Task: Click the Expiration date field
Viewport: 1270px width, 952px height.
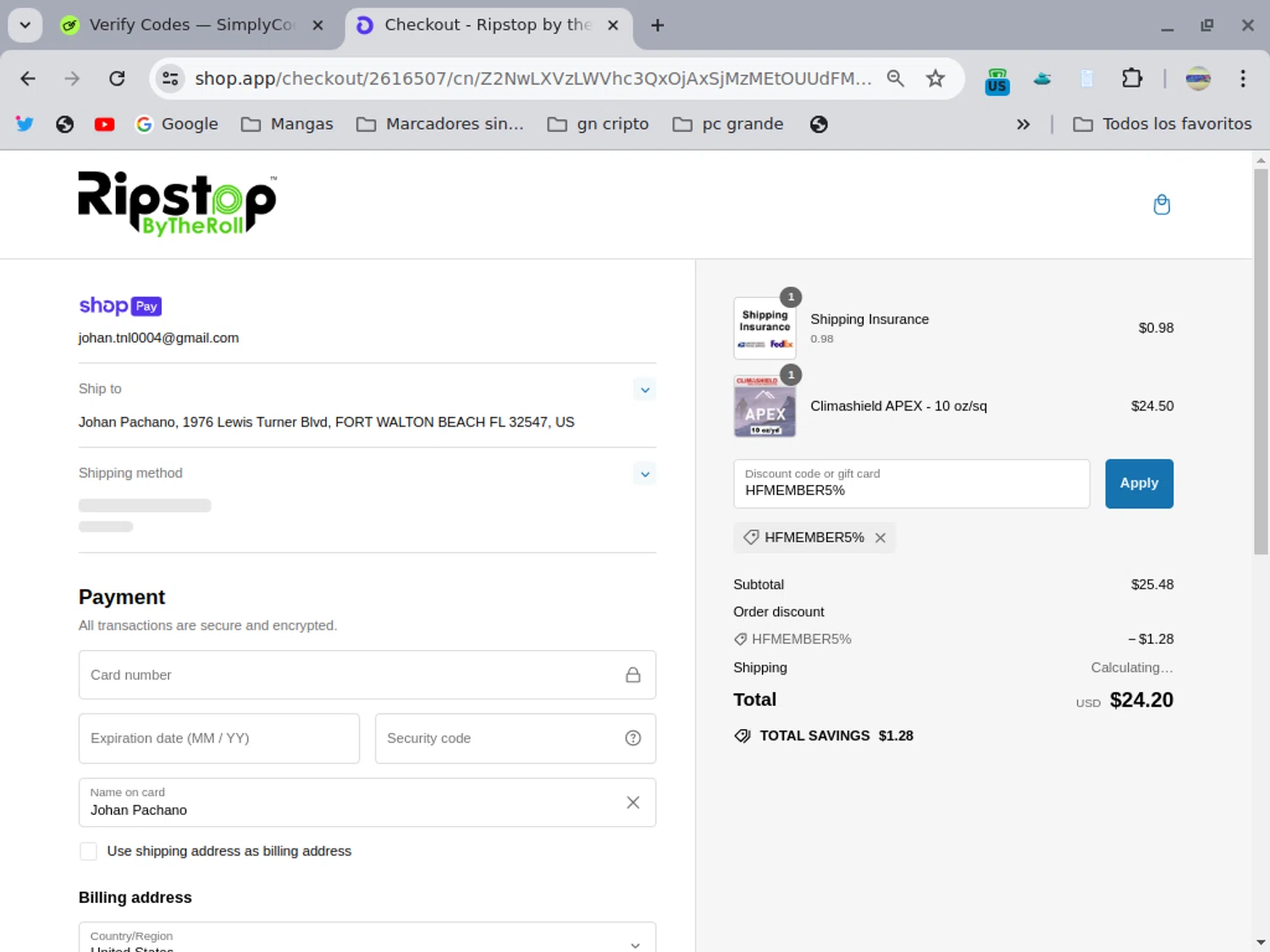Action: 219,738
